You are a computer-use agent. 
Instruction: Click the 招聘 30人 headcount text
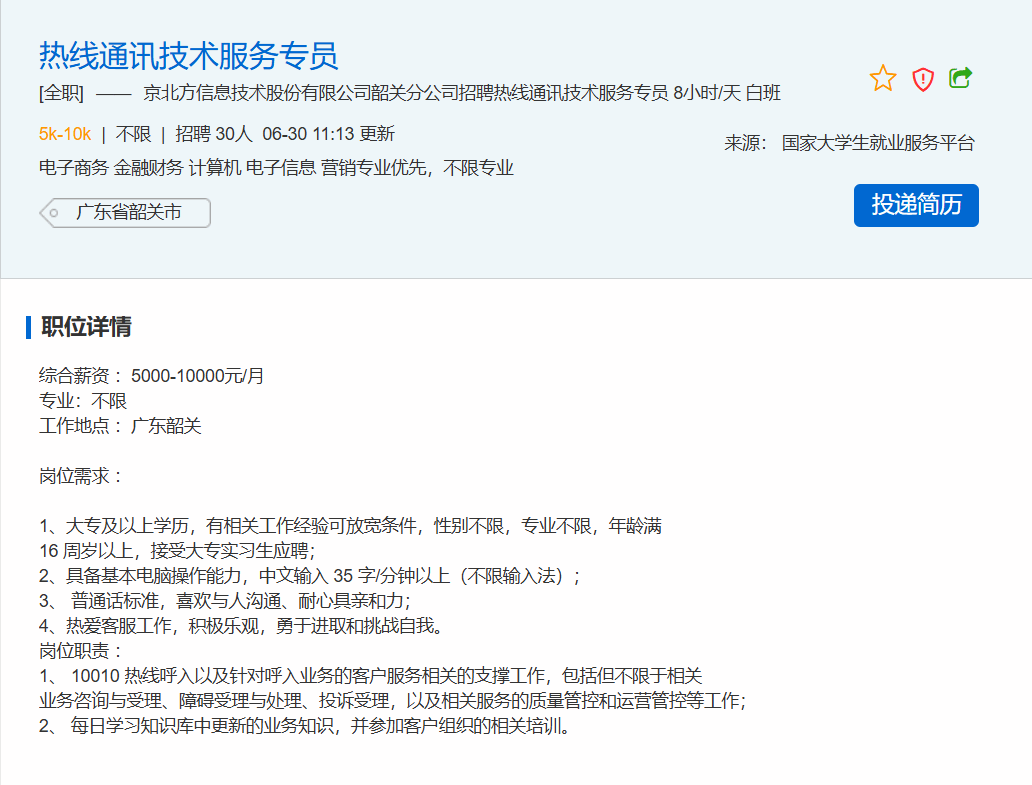pyautogui.click(x=213, y=133)
